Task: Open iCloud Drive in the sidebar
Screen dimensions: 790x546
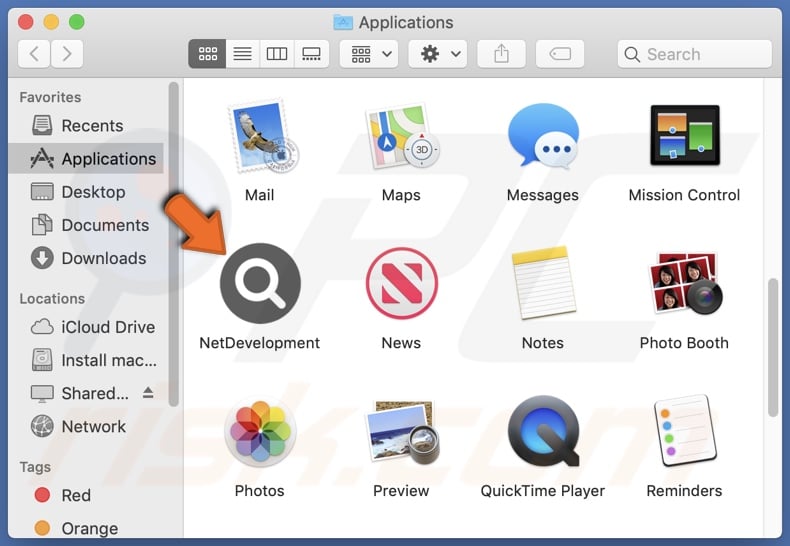Action: (86, 327)
